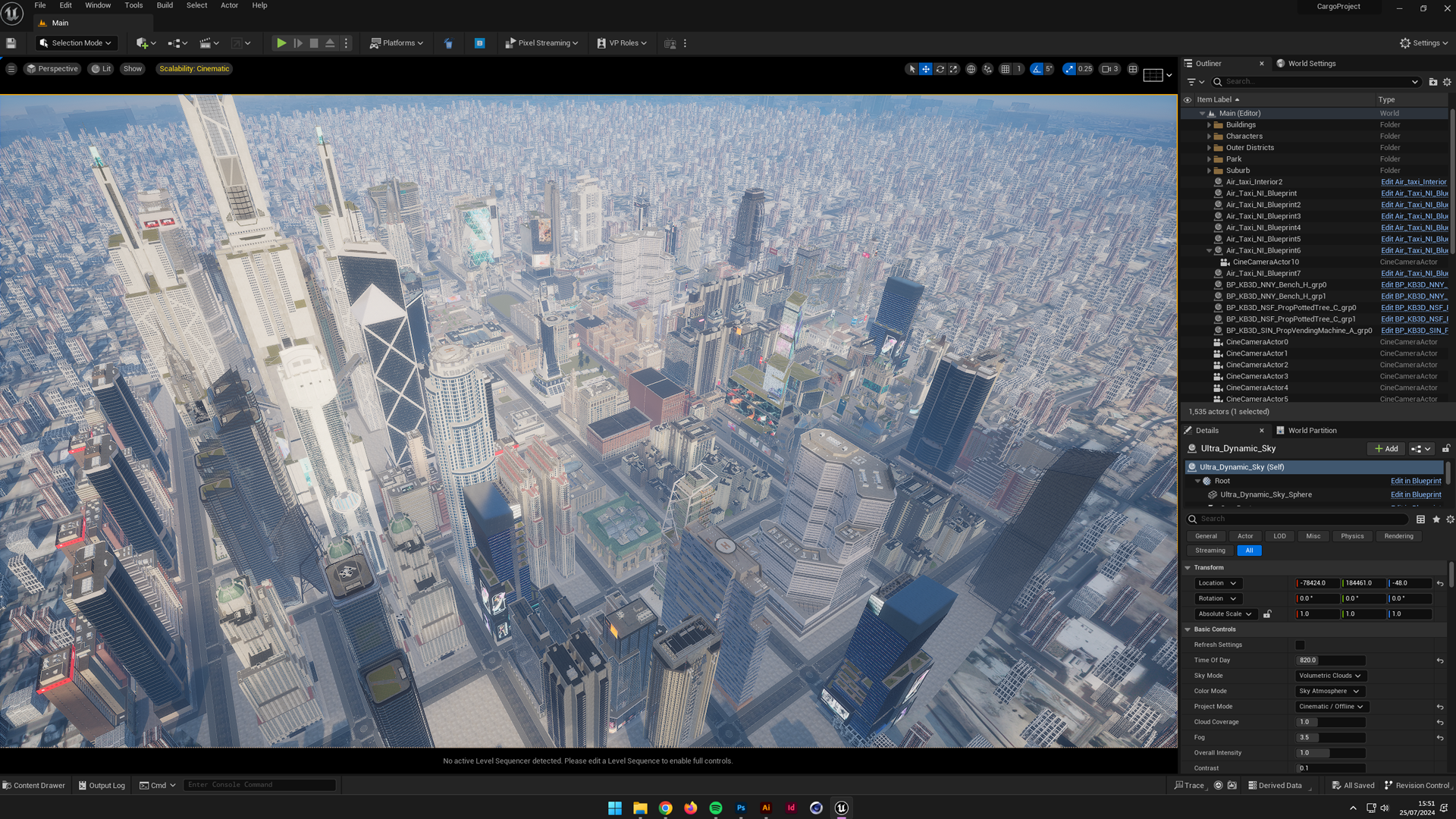The image size is (1456, 819).
Task: Click the green Play in editor button
Action: 281,43
